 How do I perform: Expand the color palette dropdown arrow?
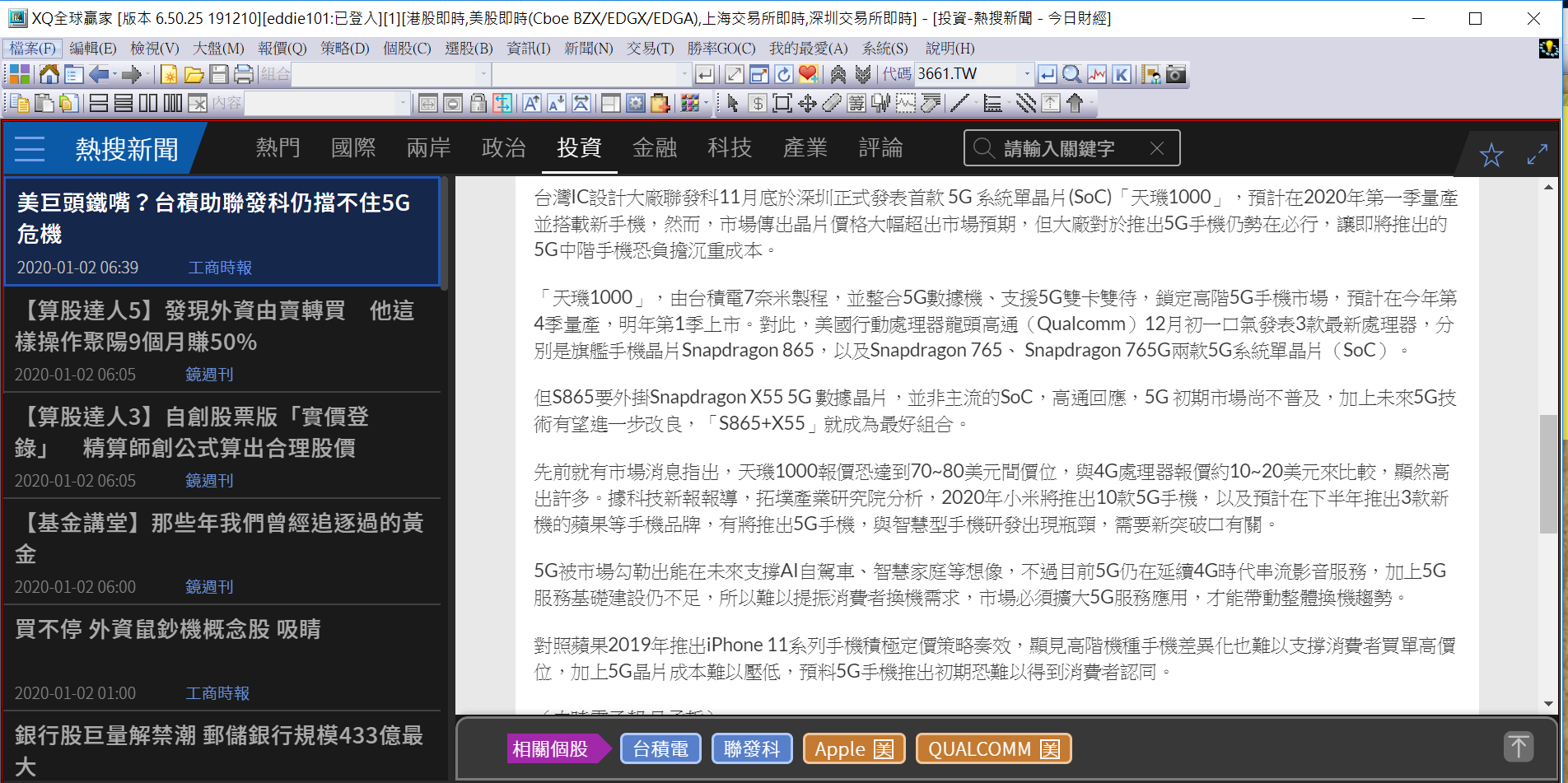[x=706, y=104]
